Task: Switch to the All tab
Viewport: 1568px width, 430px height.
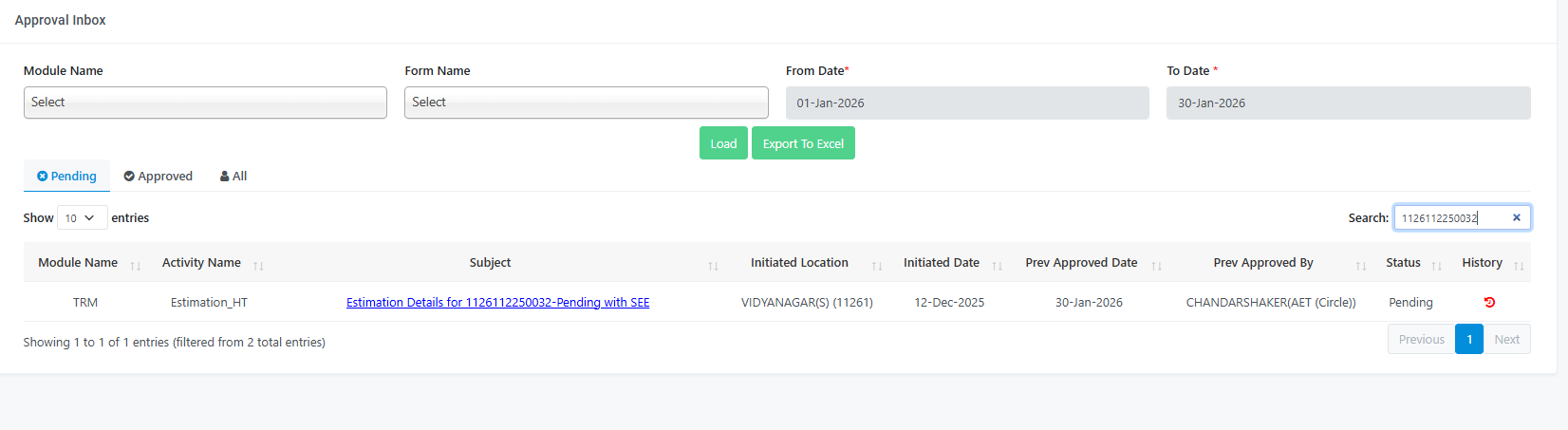Action: (x=233, y=177)
